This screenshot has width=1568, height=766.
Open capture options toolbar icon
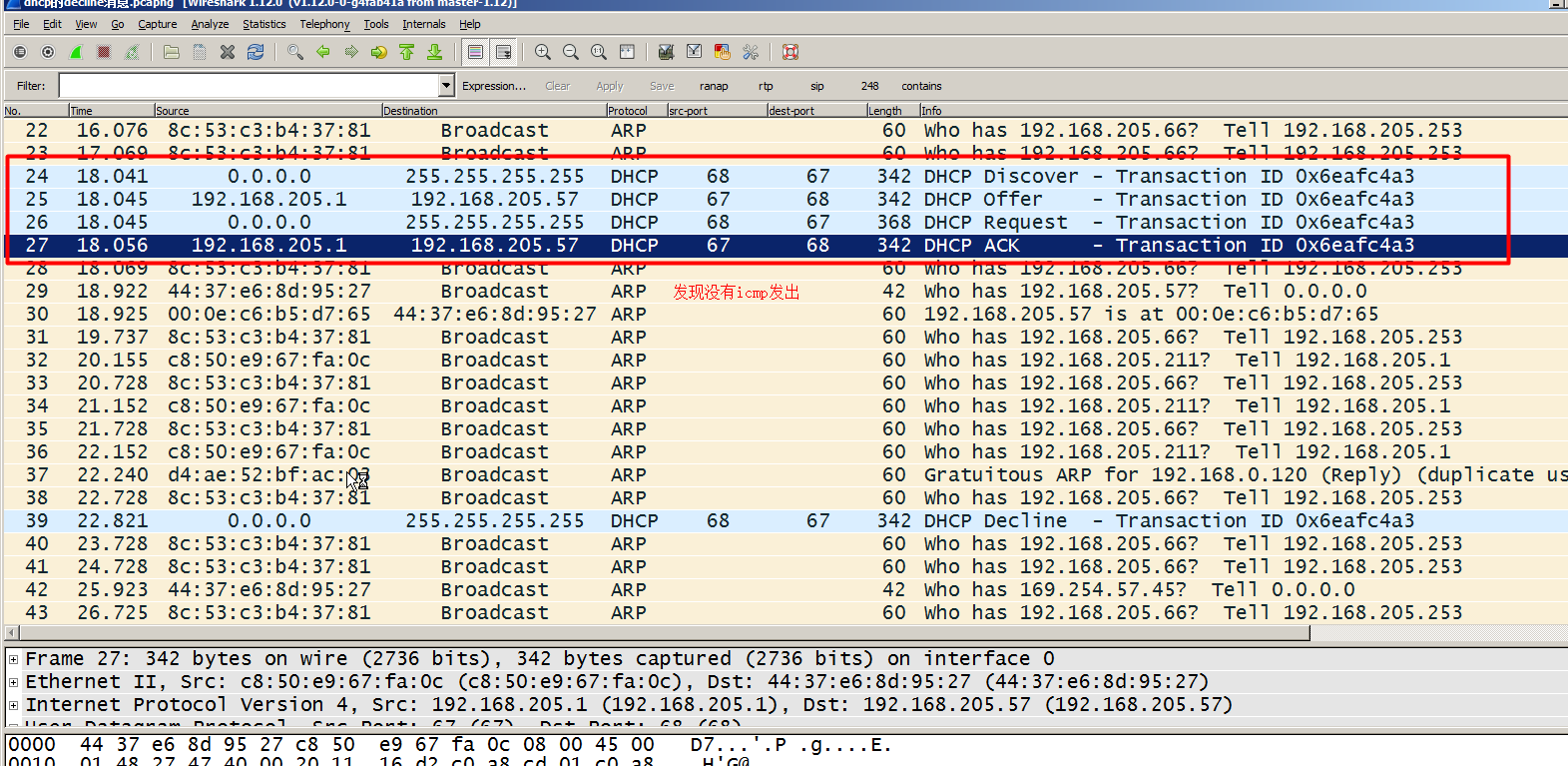pyautogui.click(x=48, y=52)
